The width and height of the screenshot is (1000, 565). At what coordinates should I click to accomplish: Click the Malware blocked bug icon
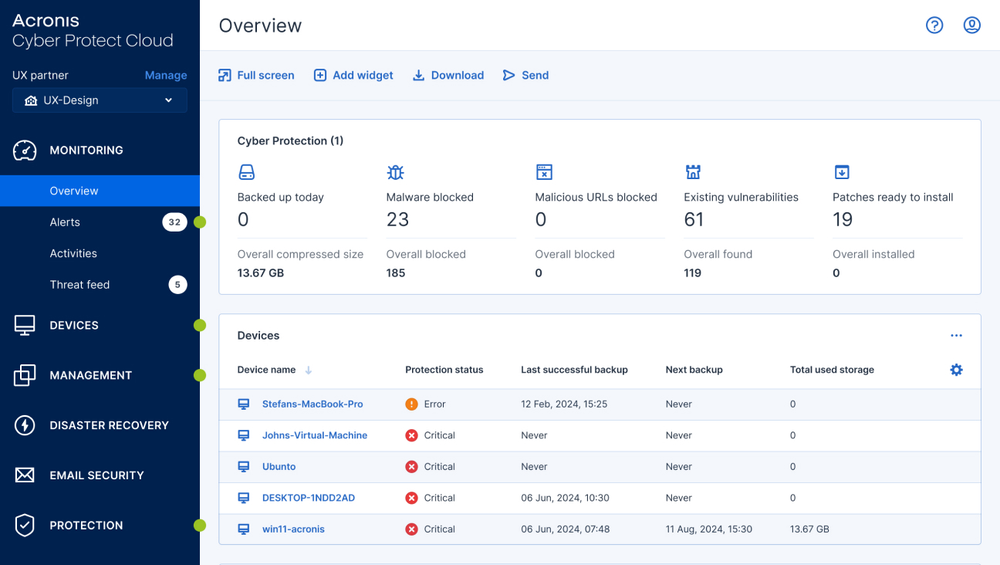[395, 172]
